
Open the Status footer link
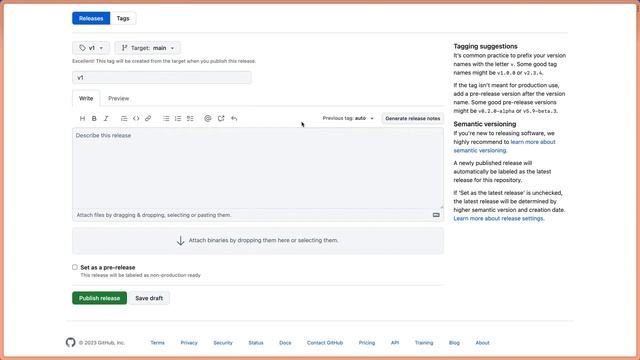[x=256, y=342]
